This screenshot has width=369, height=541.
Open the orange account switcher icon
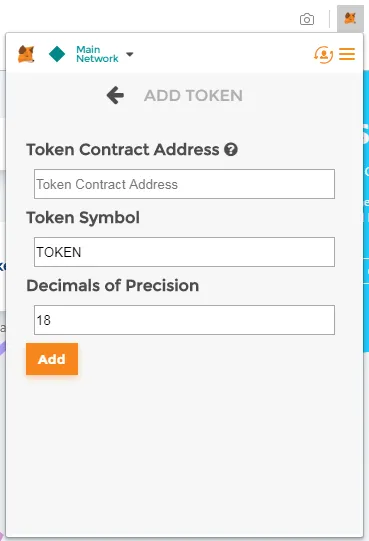tap(323, 55)
